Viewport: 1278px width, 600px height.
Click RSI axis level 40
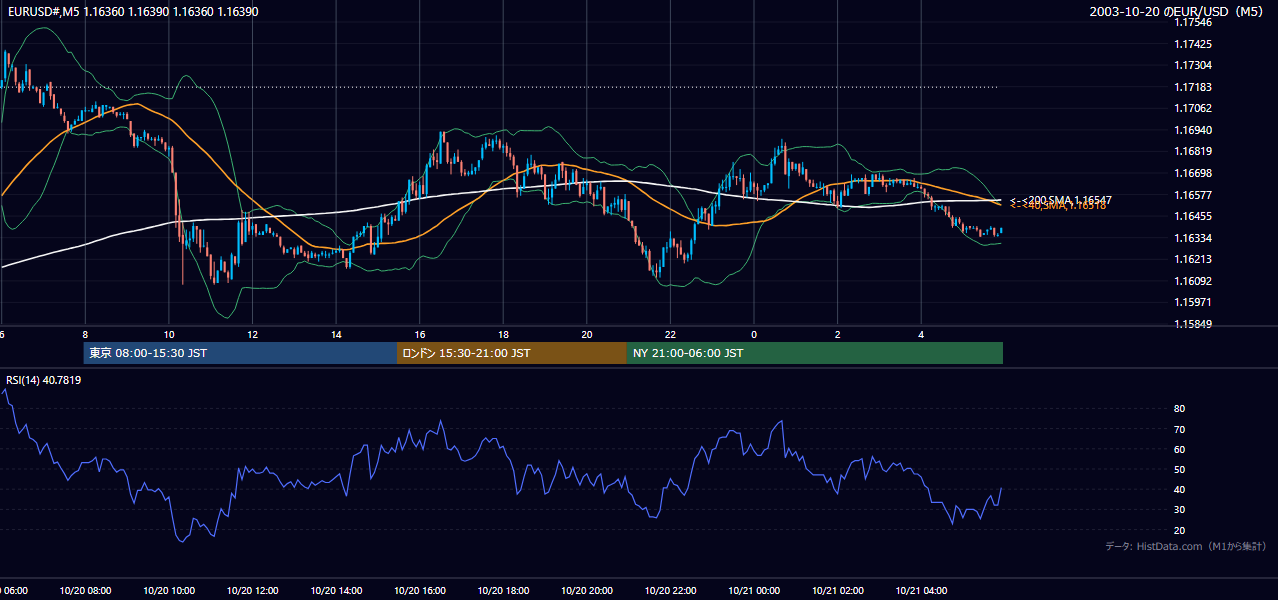pyautogui.click(x=1179, y=489)
